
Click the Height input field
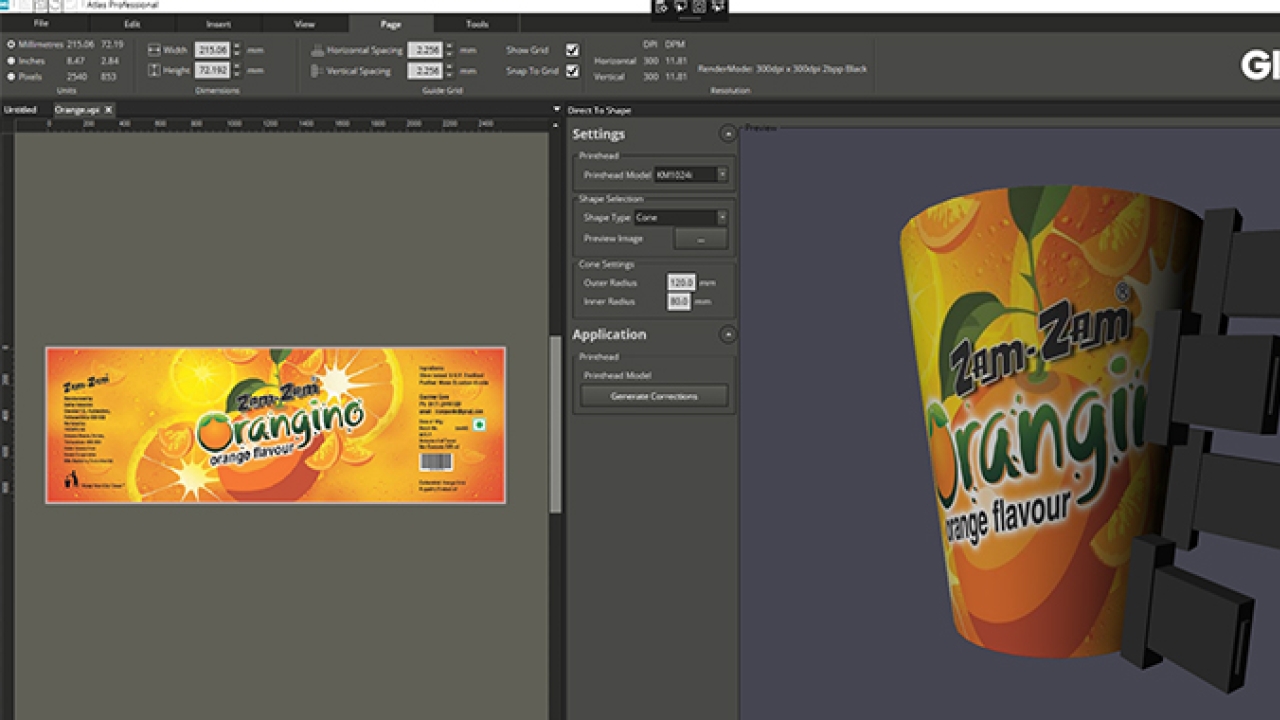click(212, 71)
